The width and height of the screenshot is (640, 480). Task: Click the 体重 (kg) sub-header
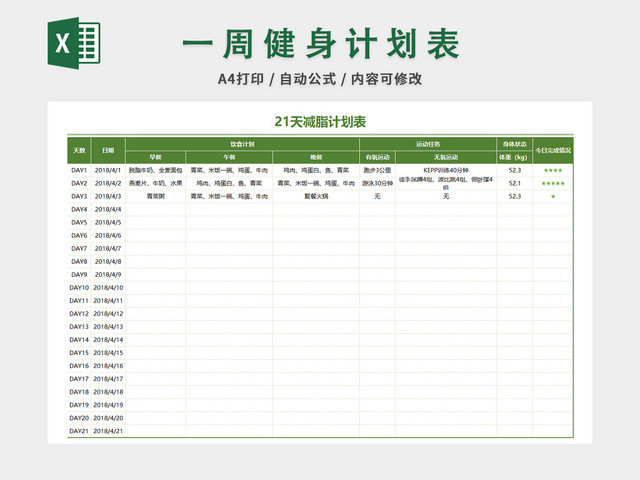pyautogui.click(x=515, y=157)
